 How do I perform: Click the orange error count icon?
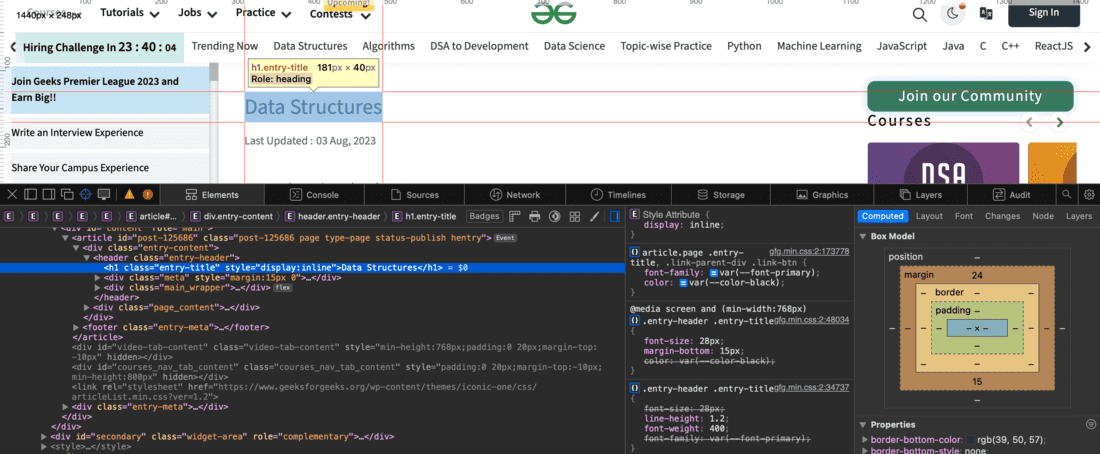148,194
